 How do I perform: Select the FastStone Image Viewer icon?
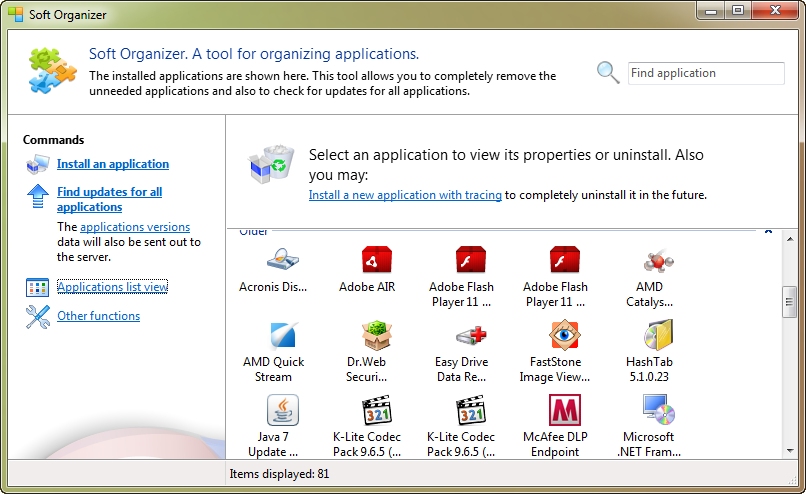point(564,335)
